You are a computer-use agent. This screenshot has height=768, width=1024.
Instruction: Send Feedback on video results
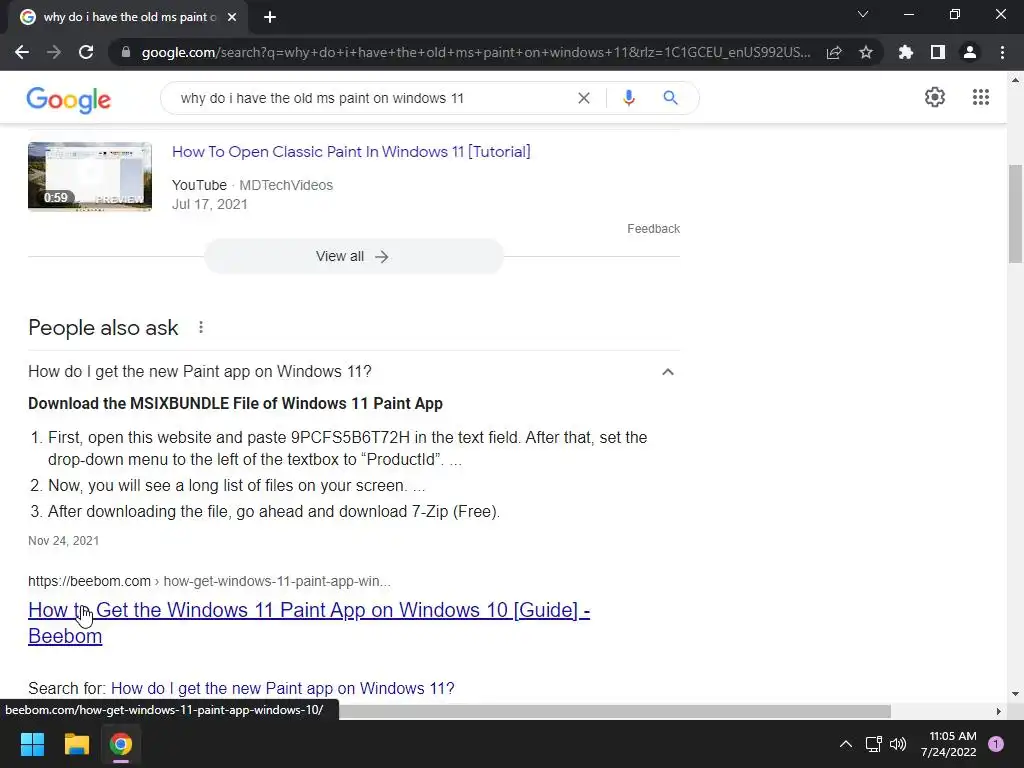click(x=653, y=229)
